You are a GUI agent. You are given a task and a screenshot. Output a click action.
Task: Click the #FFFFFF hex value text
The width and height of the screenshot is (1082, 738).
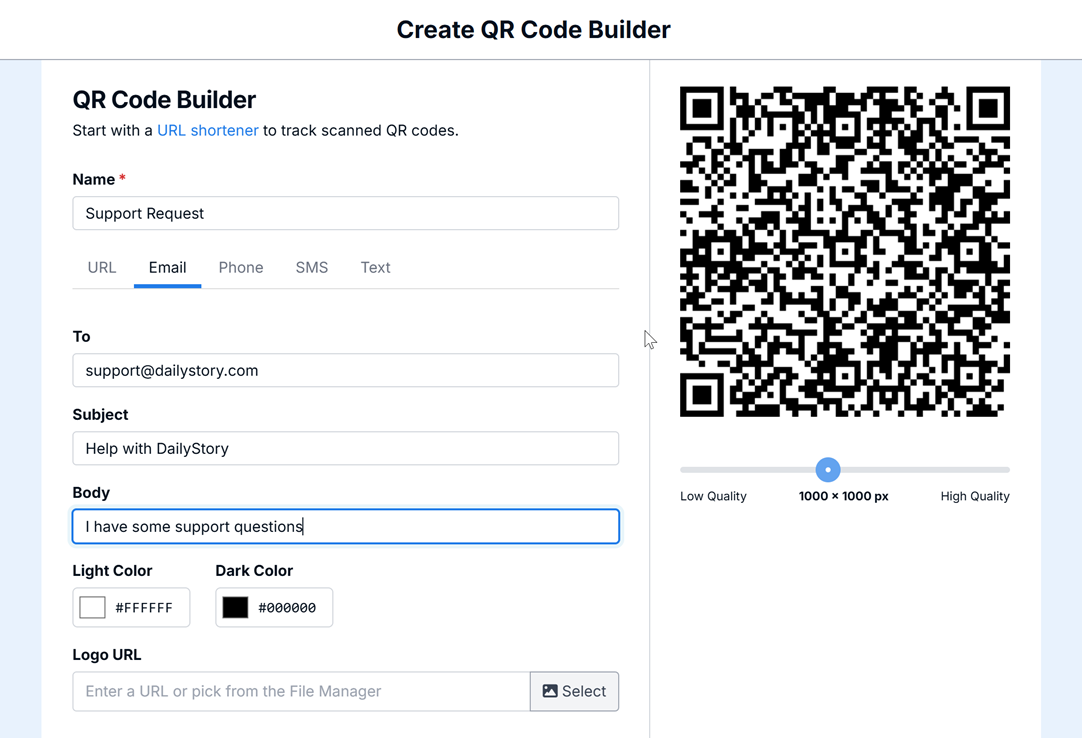[x=144, y=608]
